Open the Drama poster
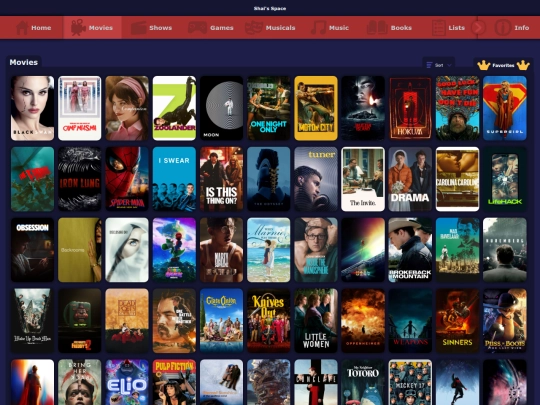Screen dimensions: 540x405 [x=410, y=179]
